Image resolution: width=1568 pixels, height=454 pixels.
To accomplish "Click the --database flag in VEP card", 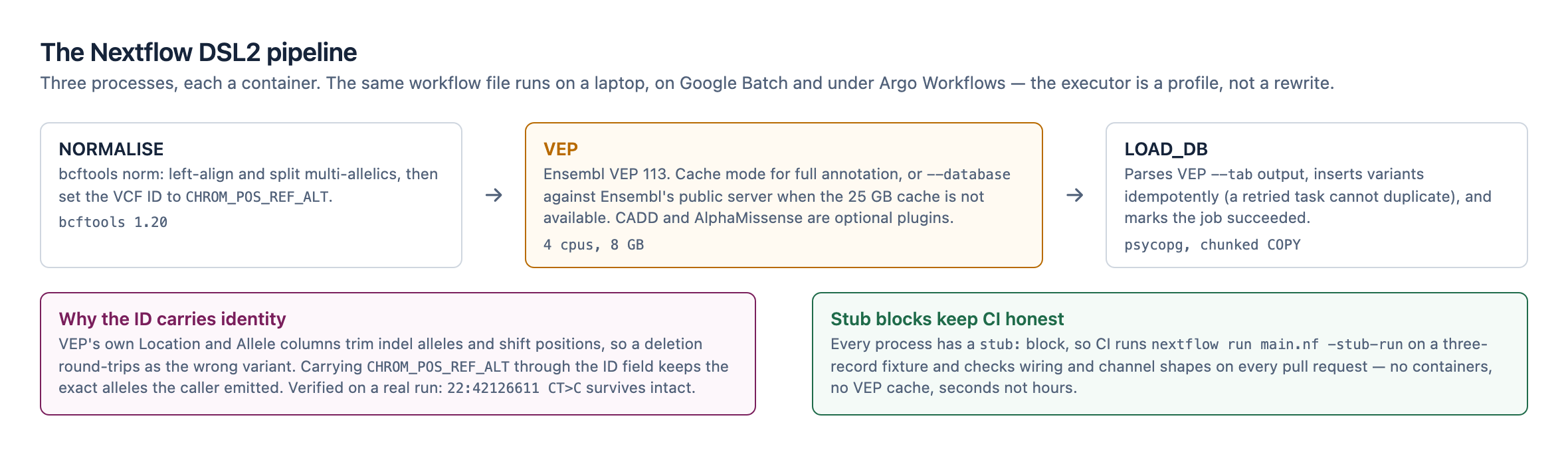I will pyautogui.click(x=968, y=175).
